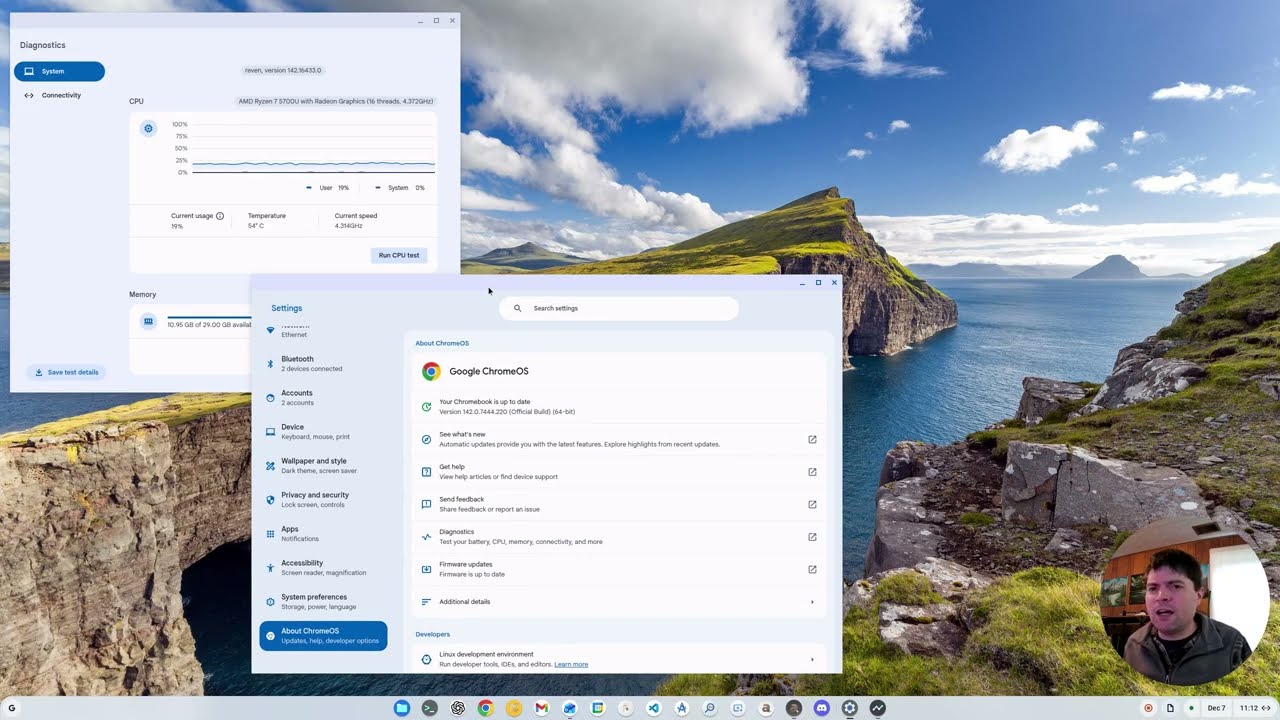Open Accounts settings section
This screenshot has width=1280, height=720.
(323, 397)
